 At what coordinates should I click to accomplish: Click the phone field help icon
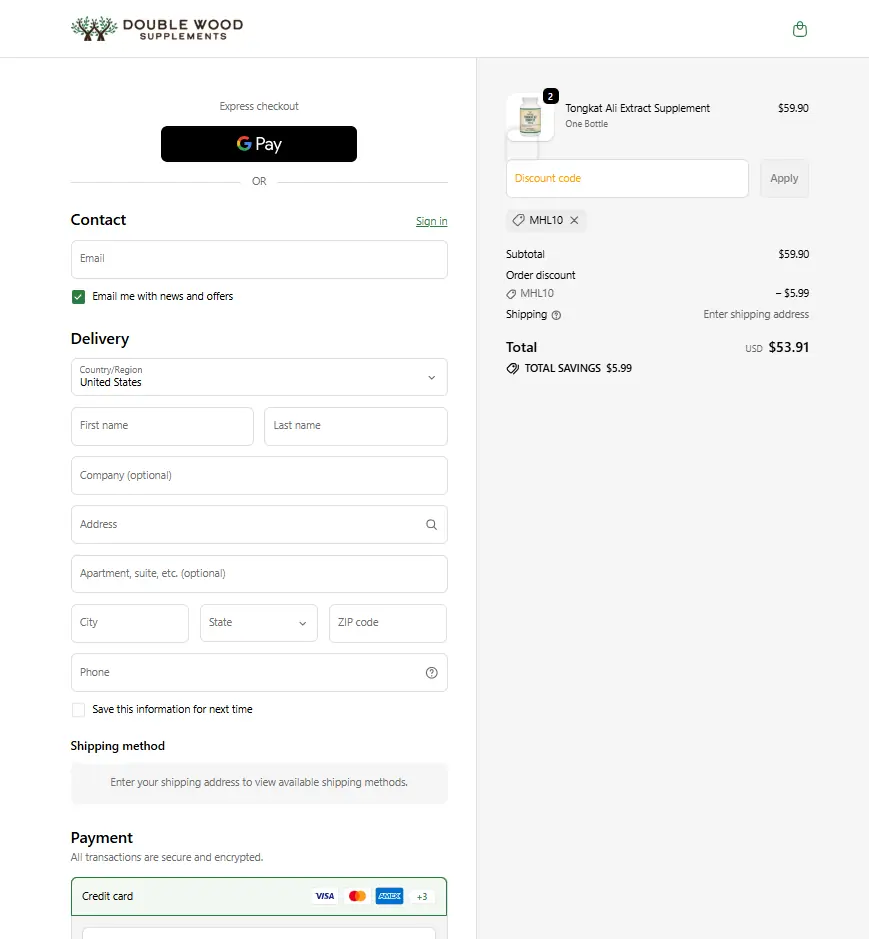(x=431, y=673)
